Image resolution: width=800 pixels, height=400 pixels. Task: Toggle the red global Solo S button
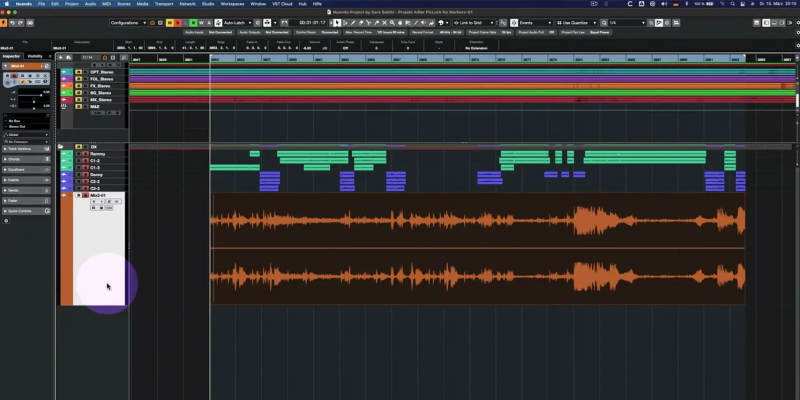(178, 22)
